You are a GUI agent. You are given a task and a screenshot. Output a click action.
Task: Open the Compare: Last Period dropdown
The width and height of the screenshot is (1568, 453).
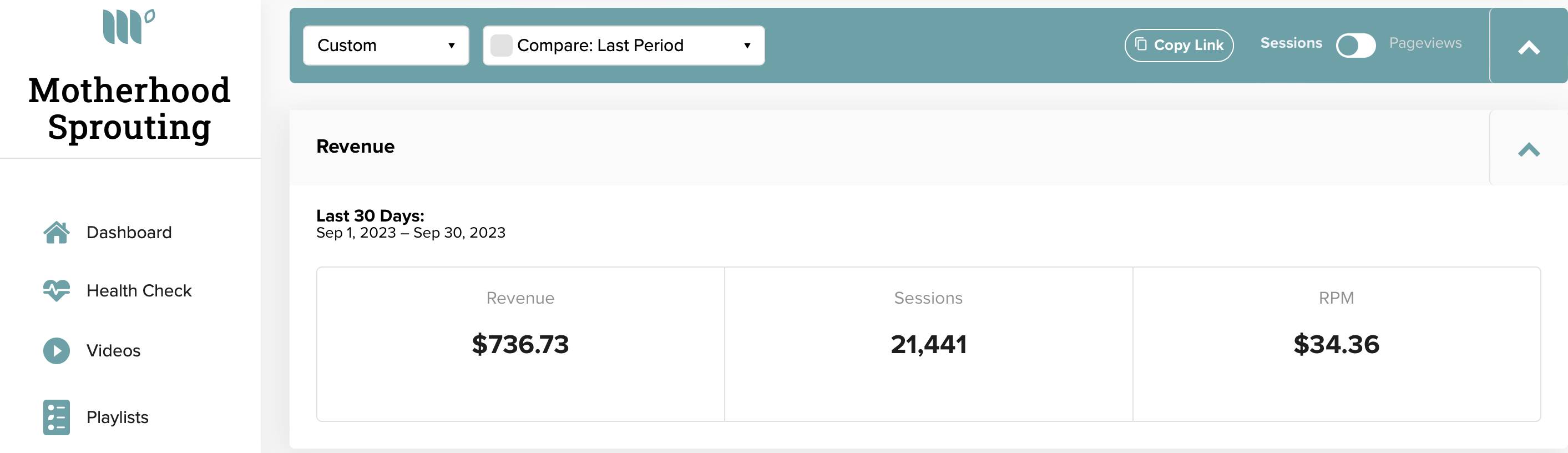[623, 45]
